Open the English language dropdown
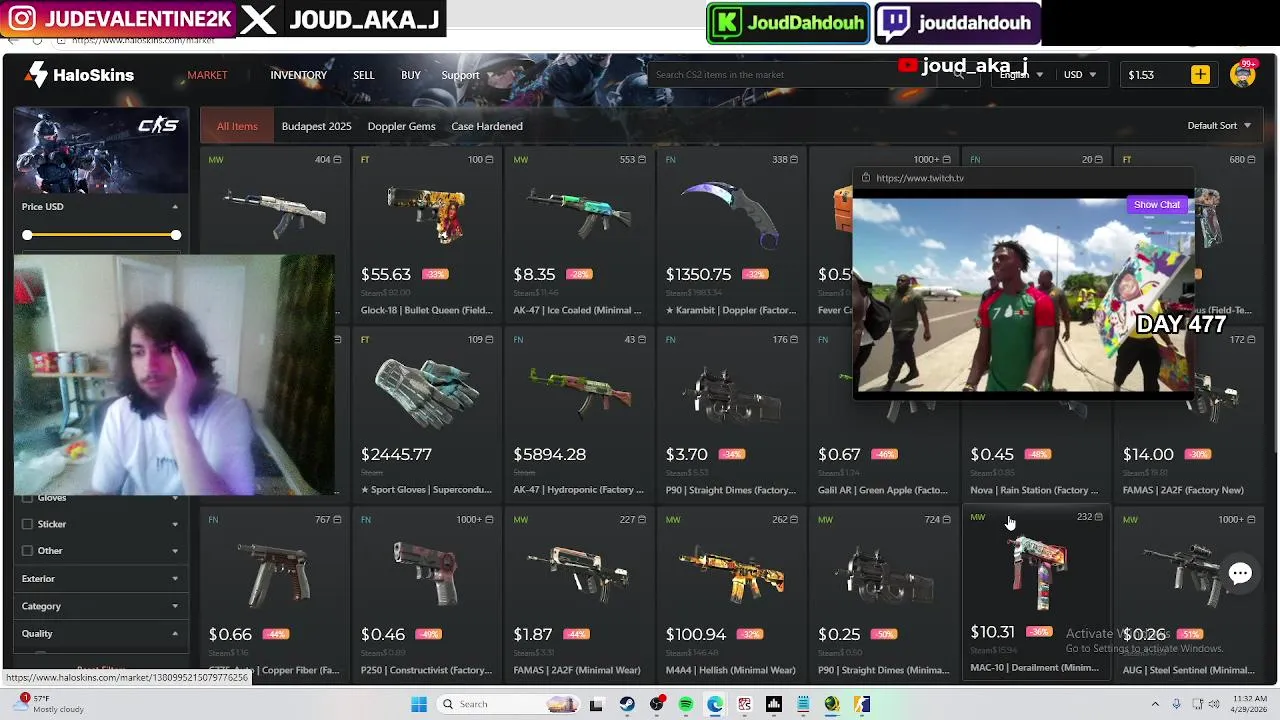The width and height of the screenshot is (1280, 720). pos(1021,75)
